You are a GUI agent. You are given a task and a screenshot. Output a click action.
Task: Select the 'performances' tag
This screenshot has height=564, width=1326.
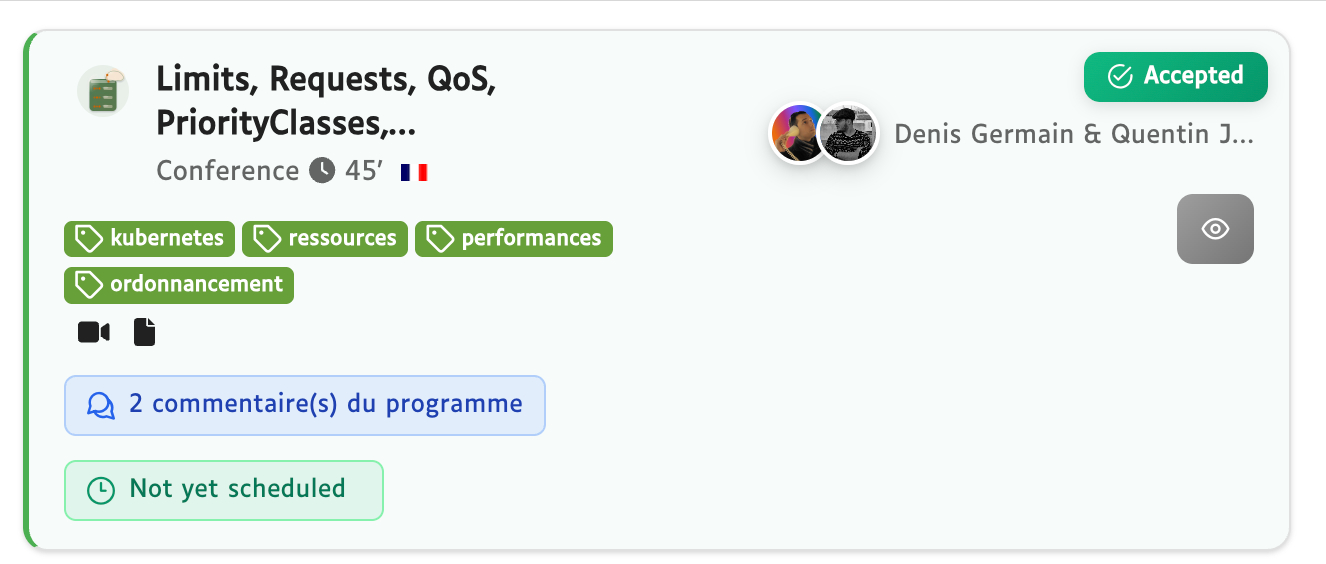tap(514, 239)
